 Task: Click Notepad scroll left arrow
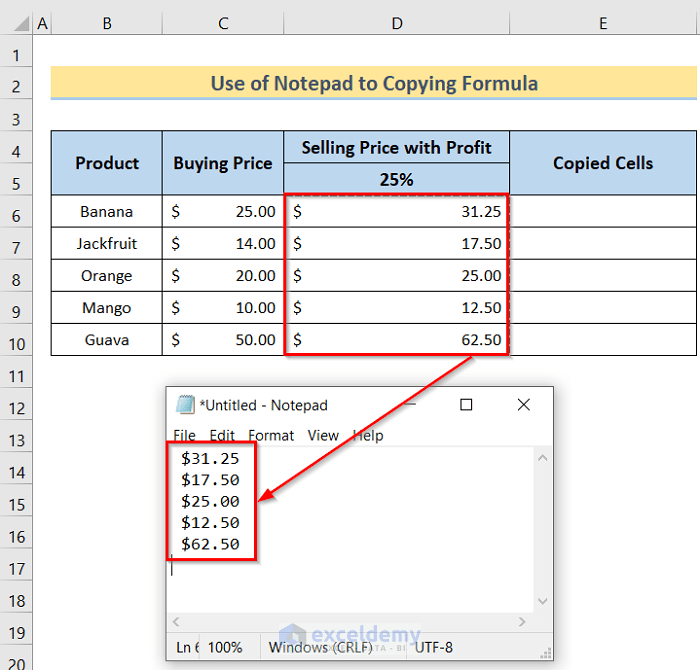[x=176, y=621]
